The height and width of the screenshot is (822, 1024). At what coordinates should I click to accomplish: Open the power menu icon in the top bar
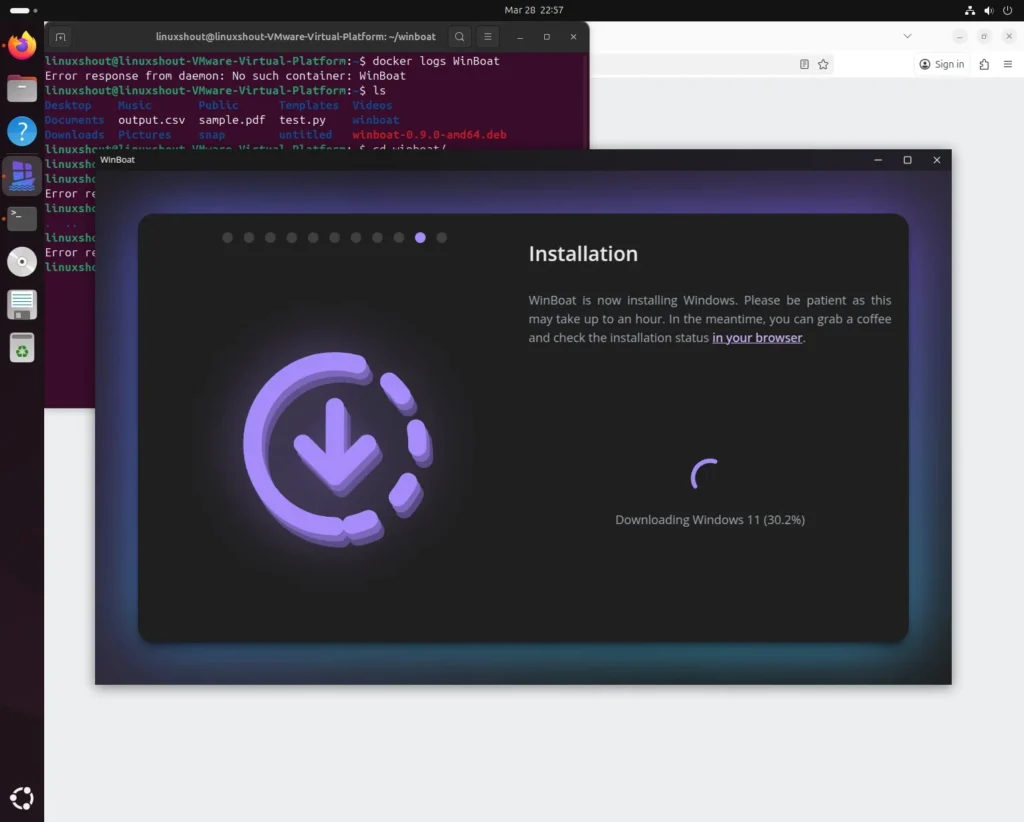(x=1008, y=10)
